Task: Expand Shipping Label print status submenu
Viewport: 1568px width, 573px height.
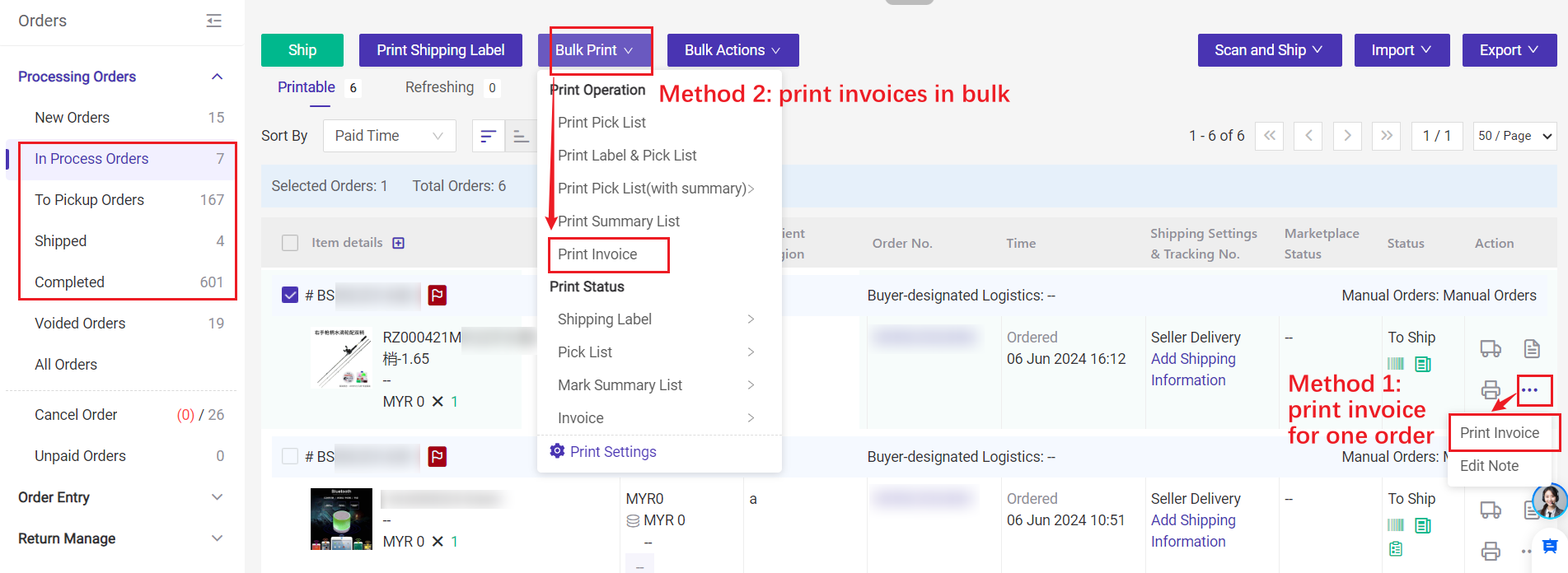Action: click(658, 319)
